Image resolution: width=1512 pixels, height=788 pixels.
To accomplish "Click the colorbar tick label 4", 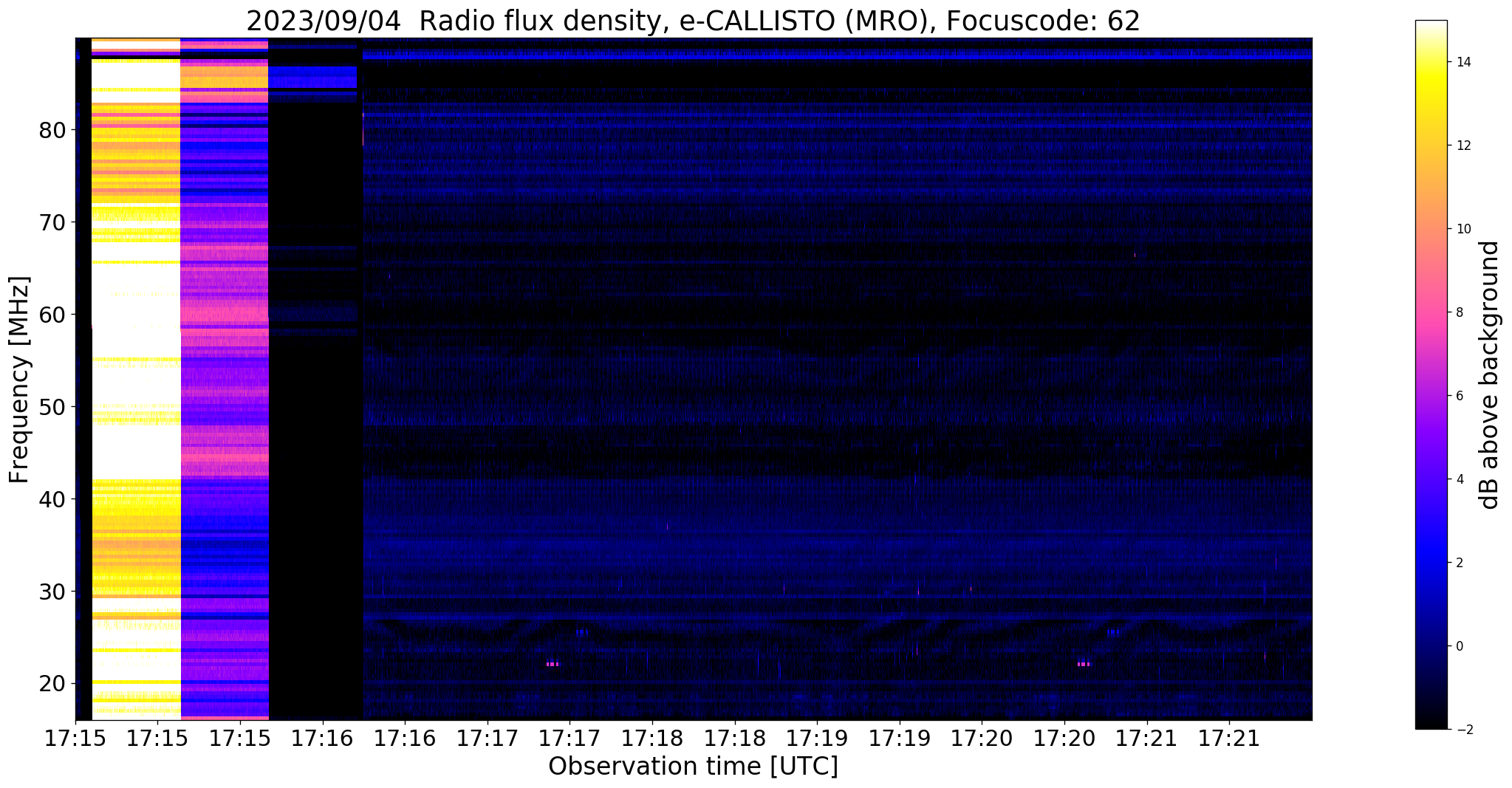I will pos(1459,479).
